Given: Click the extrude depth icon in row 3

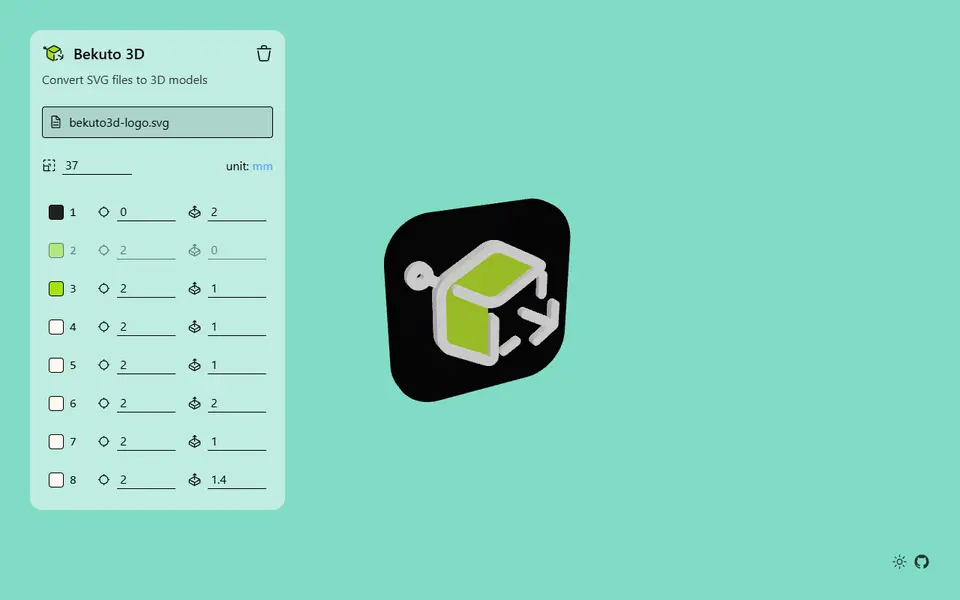Looking at the screenshot, I should (195, 288).
